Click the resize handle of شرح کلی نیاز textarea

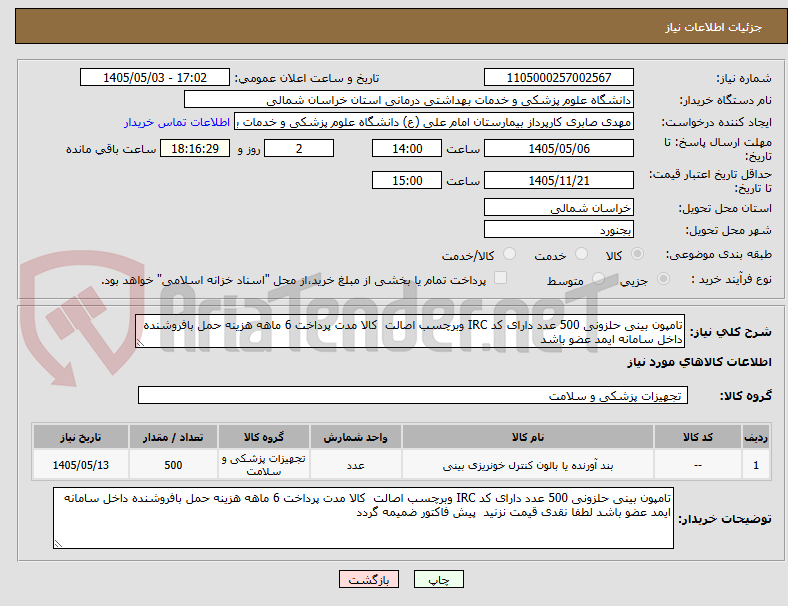point(140,344)
